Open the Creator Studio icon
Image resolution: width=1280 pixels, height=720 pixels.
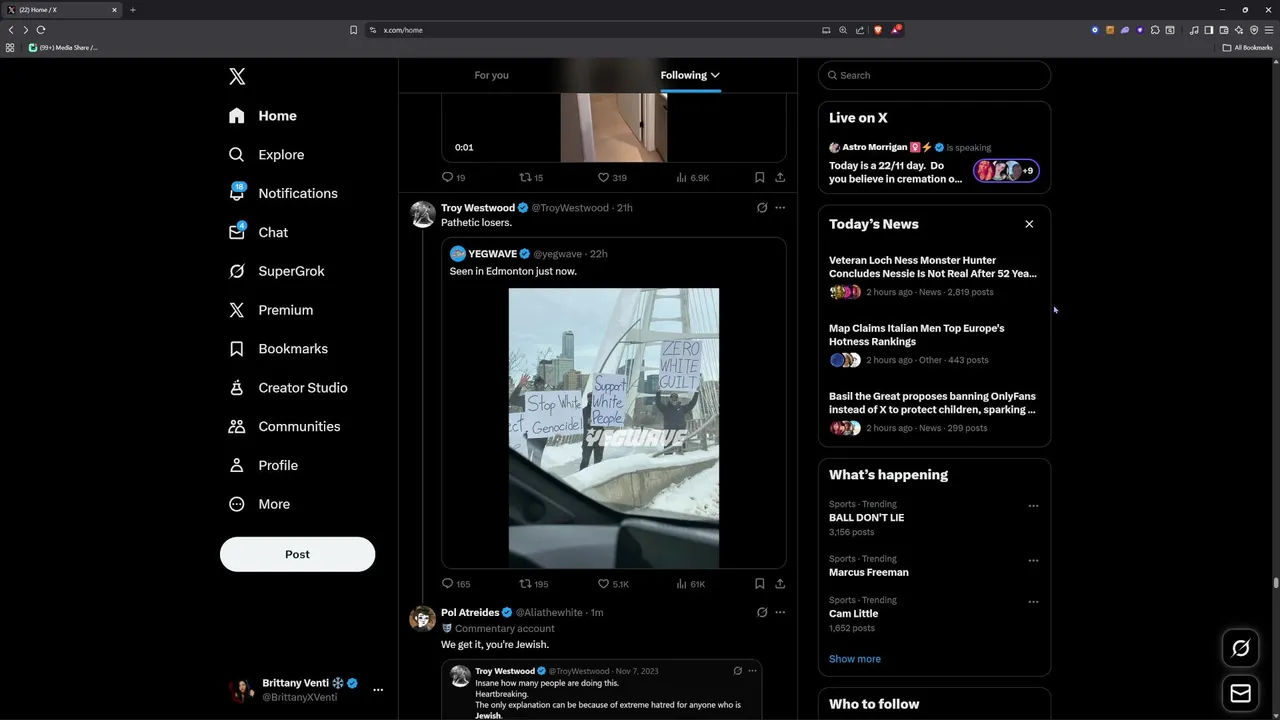click(237, 388)
